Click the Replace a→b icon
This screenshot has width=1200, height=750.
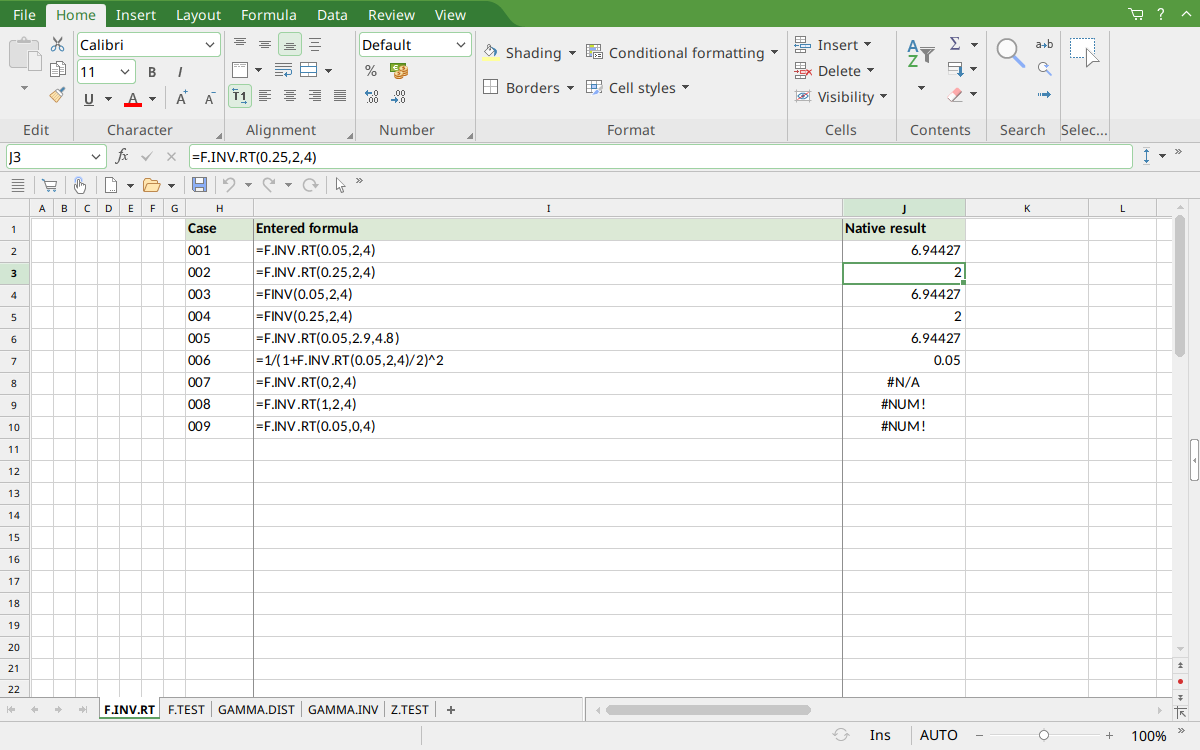[1044, 44]
